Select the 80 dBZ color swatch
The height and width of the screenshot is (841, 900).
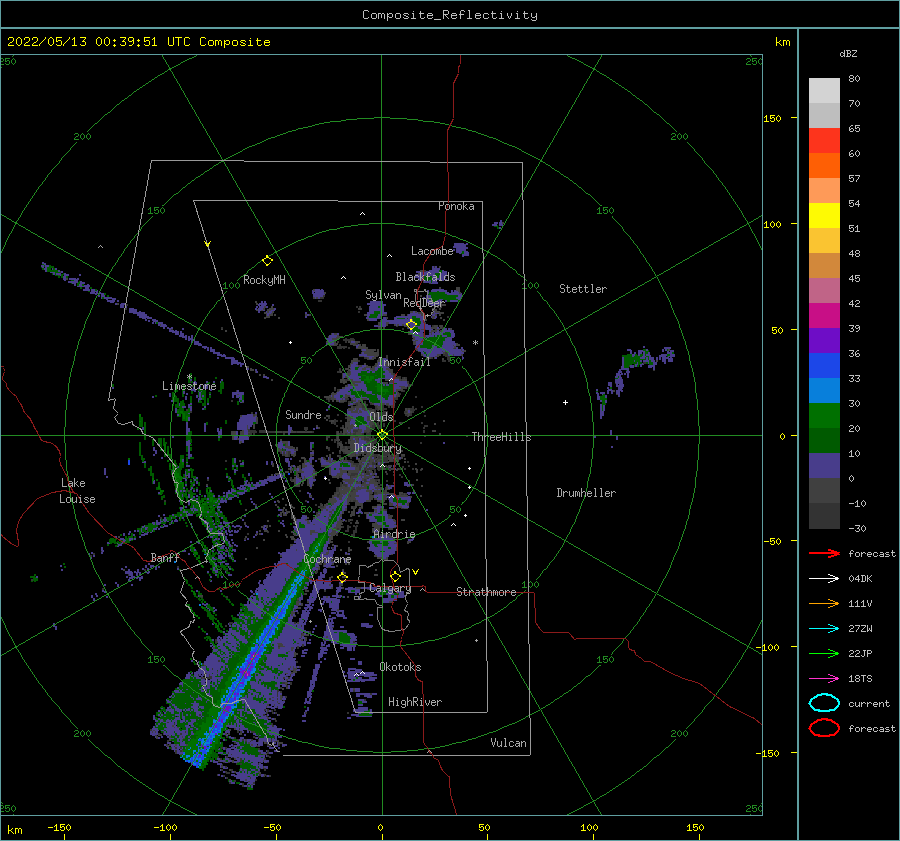tap(824, 91)
